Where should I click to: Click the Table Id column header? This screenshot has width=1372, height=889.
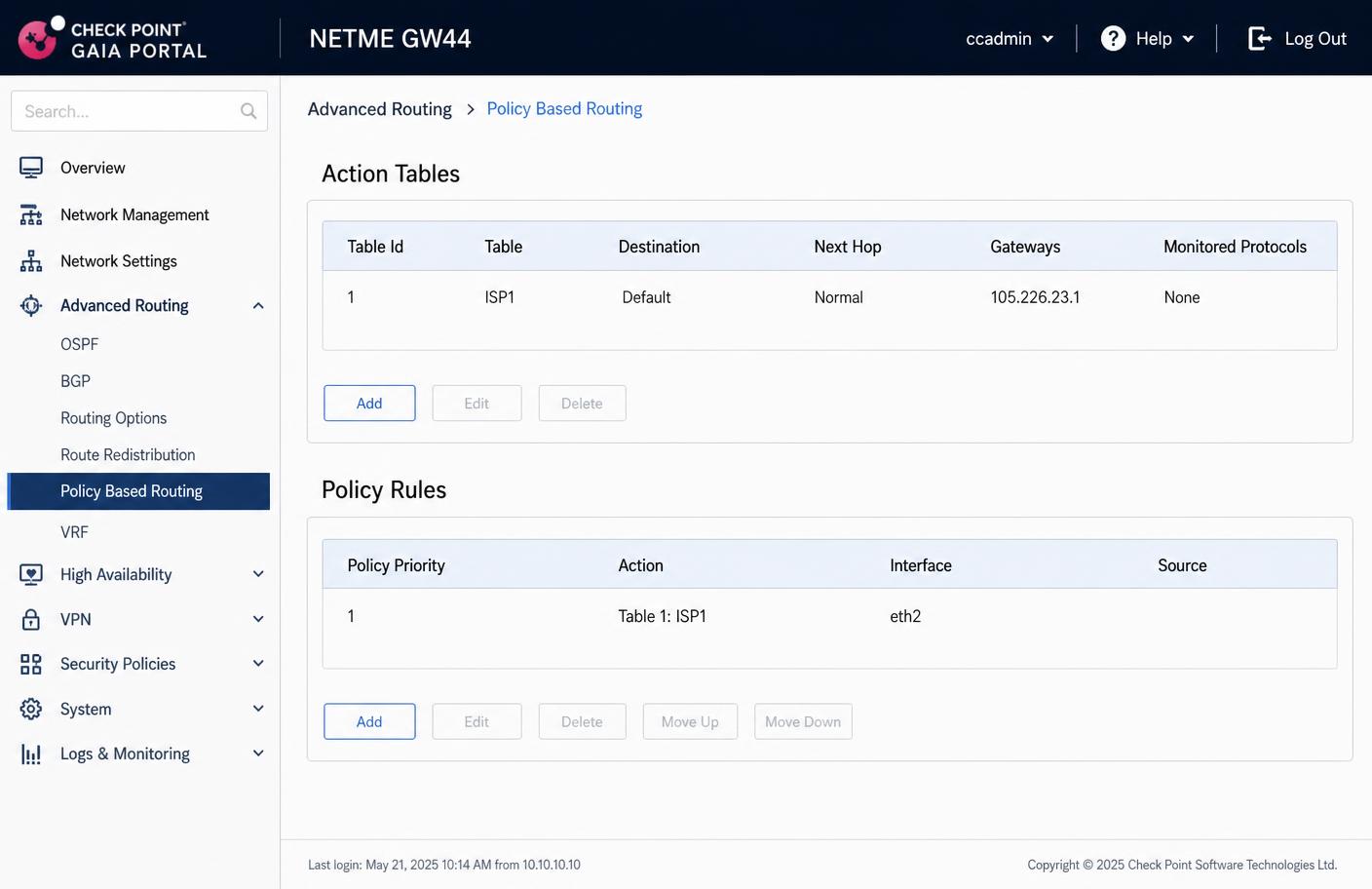[x=375, y=247]
